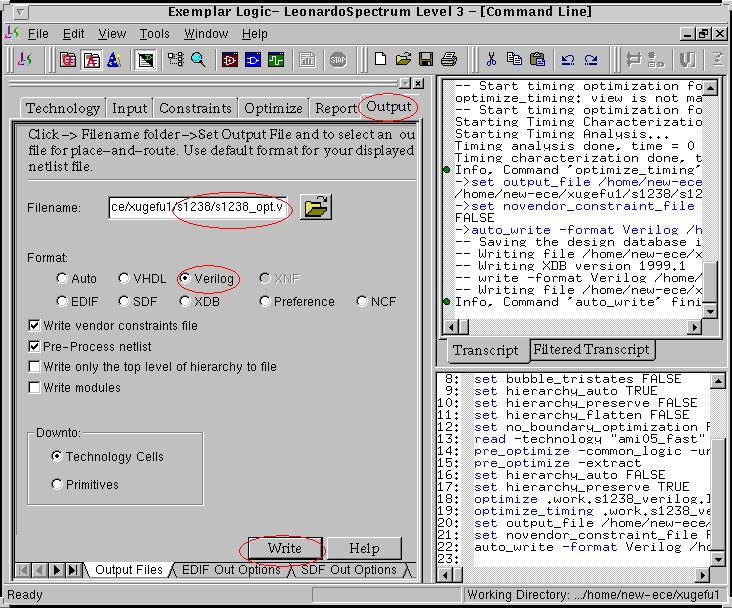Image resolution: width=732 pixels, height=608 pixels.
Task: Choose the EDIF format option
Action: point(62,301)
